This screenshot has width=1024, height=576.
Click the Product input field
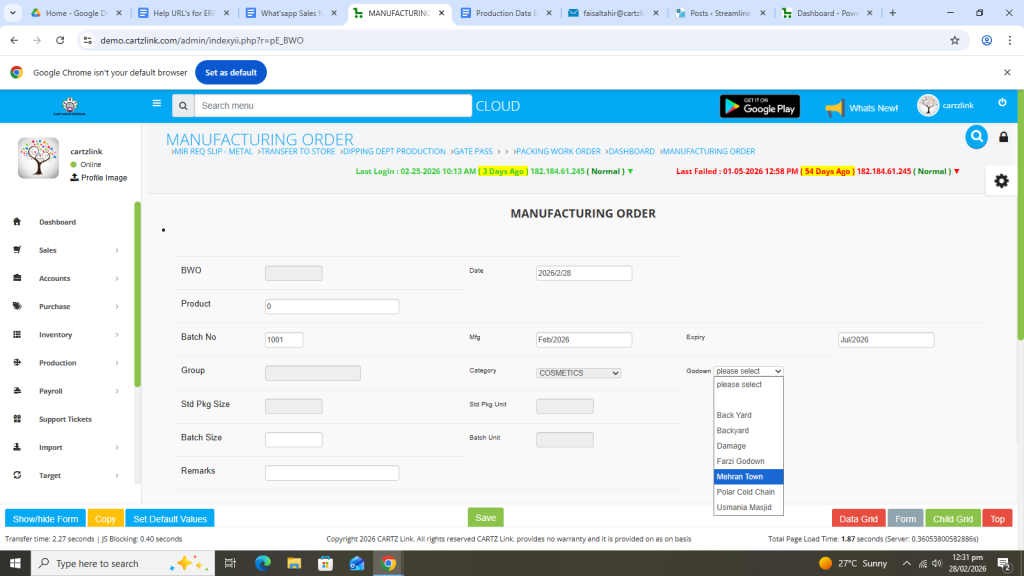(x=332, y=307)
